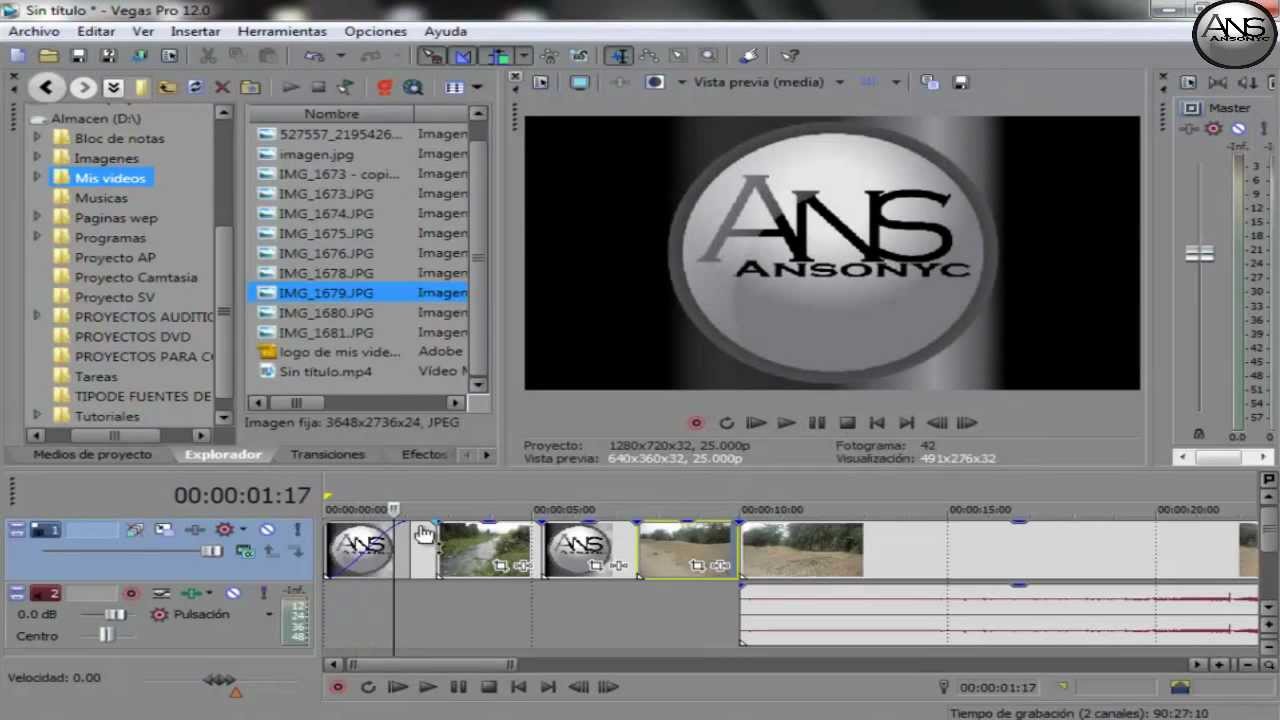Click the Undo arrow icon
The width and height of the screenshot is (1280, 720).
(314, 57)
